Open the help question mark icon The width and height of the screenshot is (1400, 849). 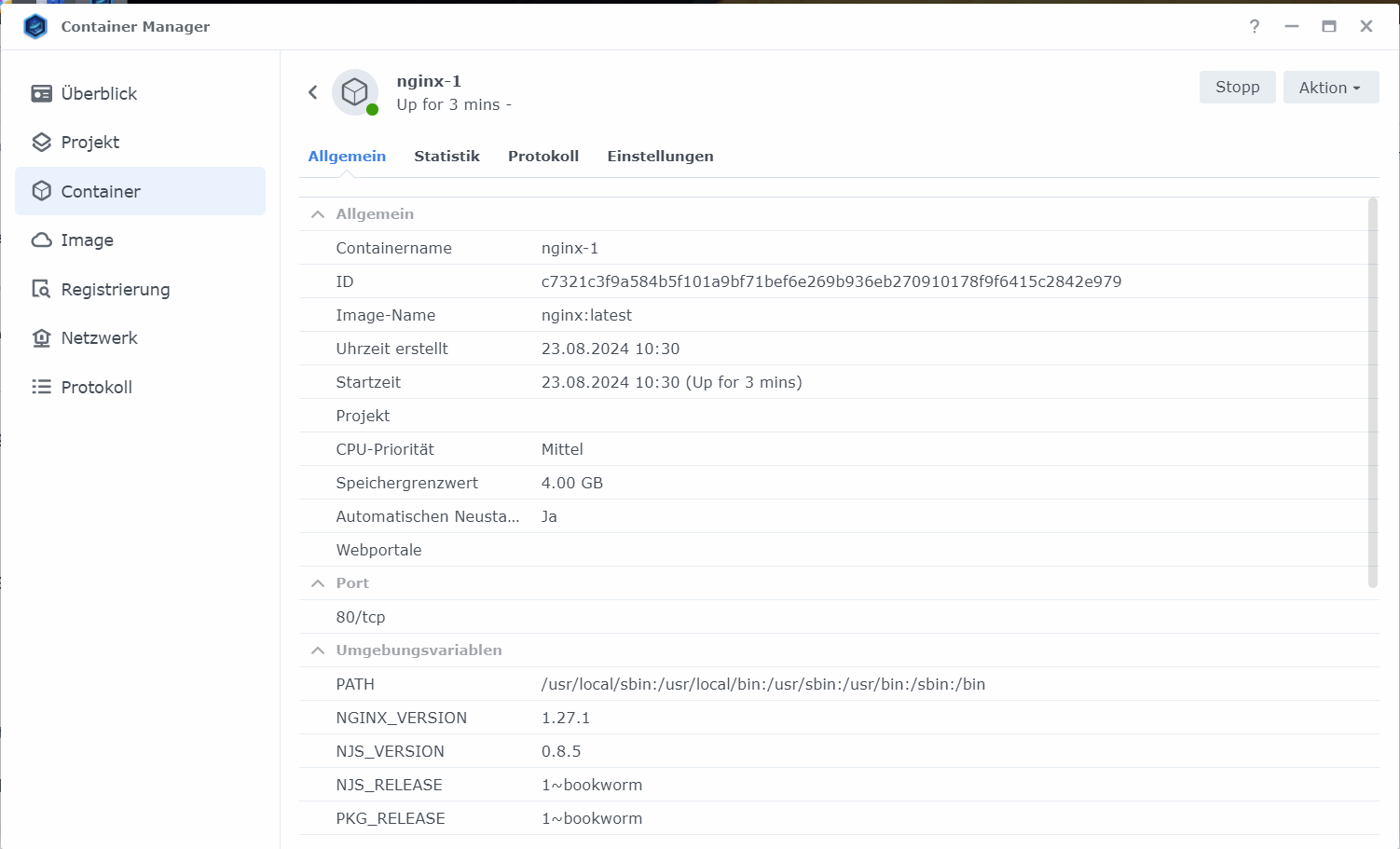click(1254, 26)
